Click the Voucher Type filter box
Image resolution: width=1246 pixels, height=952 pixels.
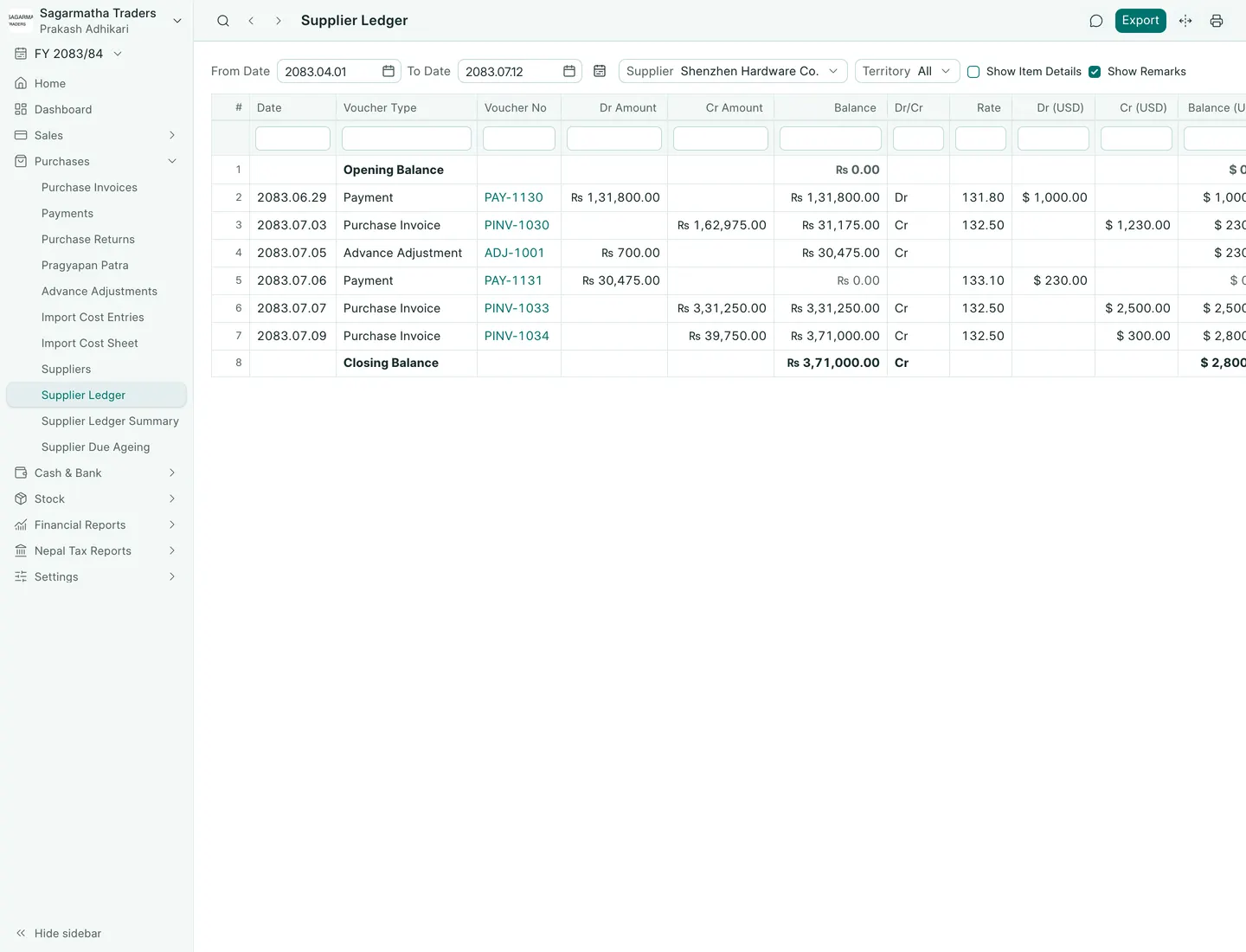407,138
